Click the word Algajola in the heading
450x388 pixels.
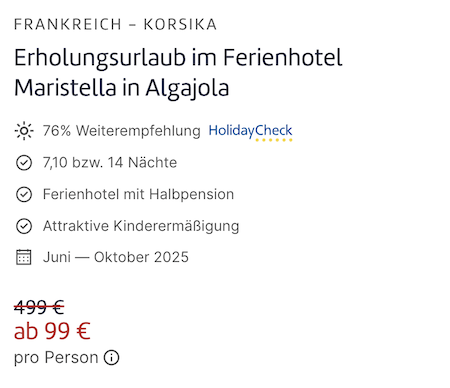pos(187,89)
